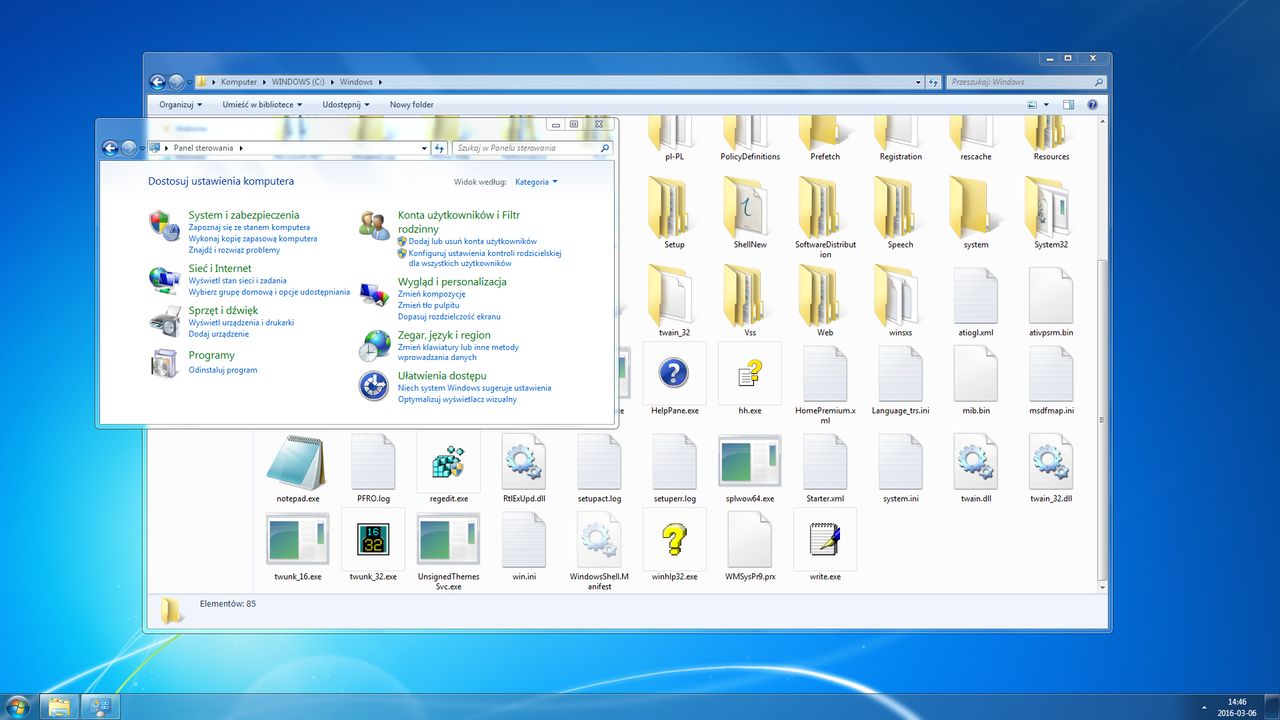Refresh the Explorer folder view
Image resolution: width=1280 pixels, height=720 pixels.
click(933, 82)
